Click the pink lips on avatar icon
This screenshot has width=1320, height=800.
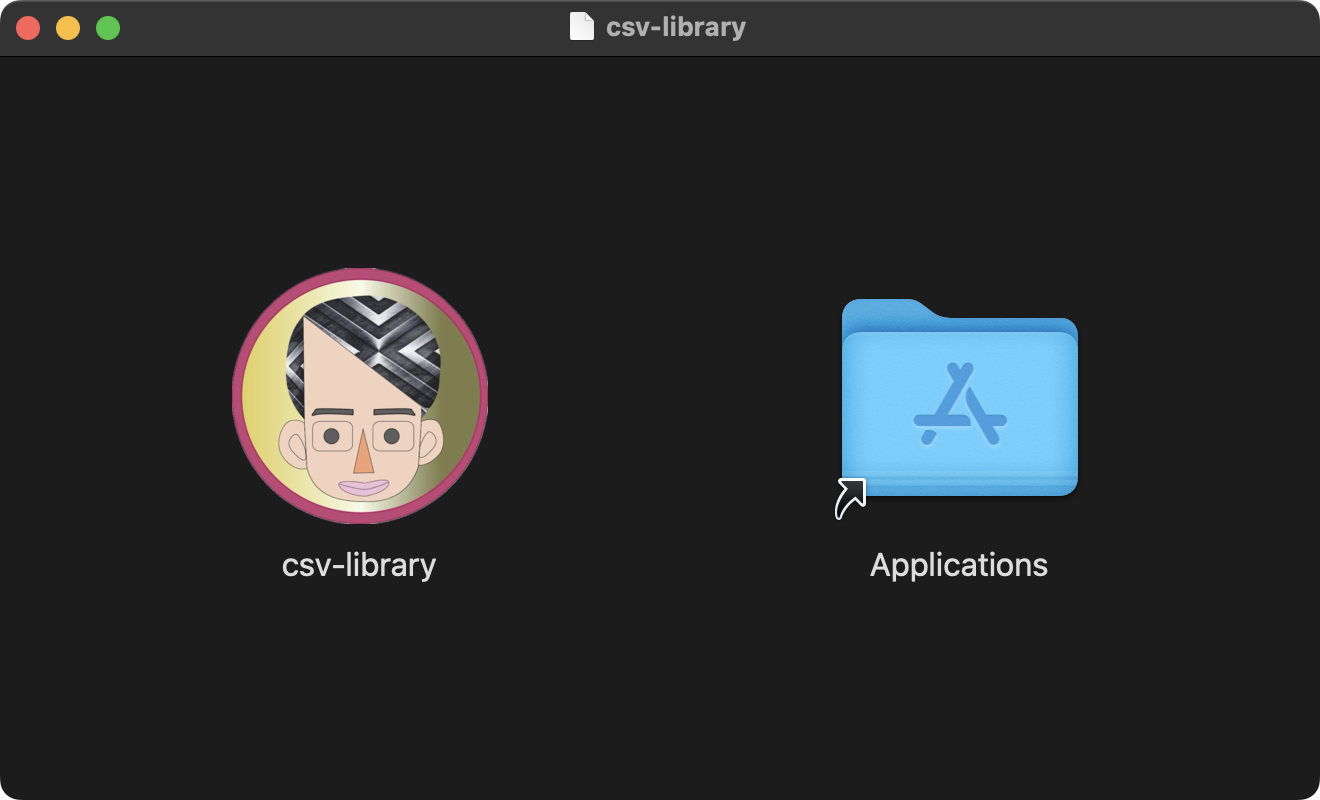click(363, 487)
